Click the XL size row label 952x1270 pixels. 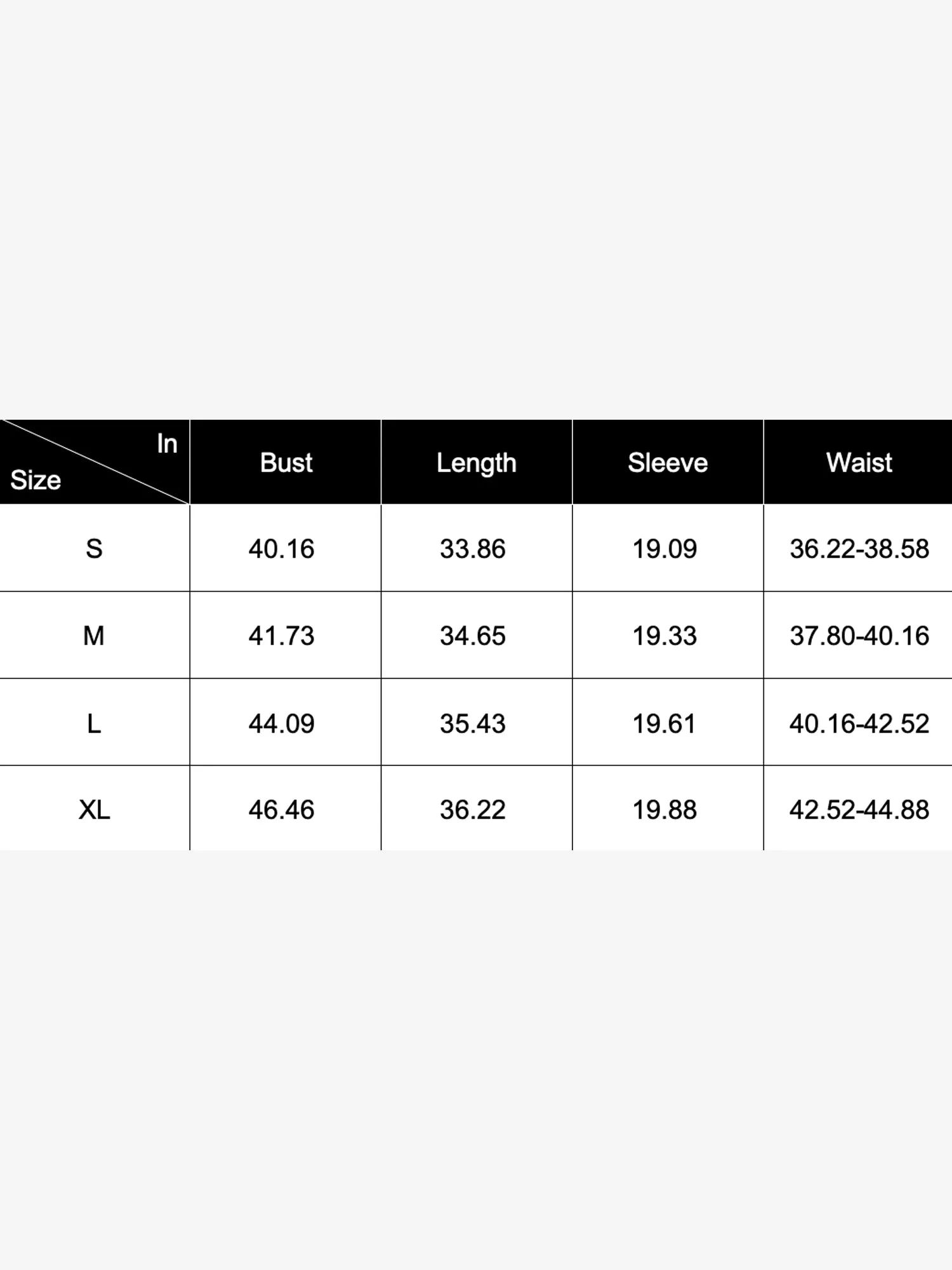pyautogui.click(x=94, y=810)
